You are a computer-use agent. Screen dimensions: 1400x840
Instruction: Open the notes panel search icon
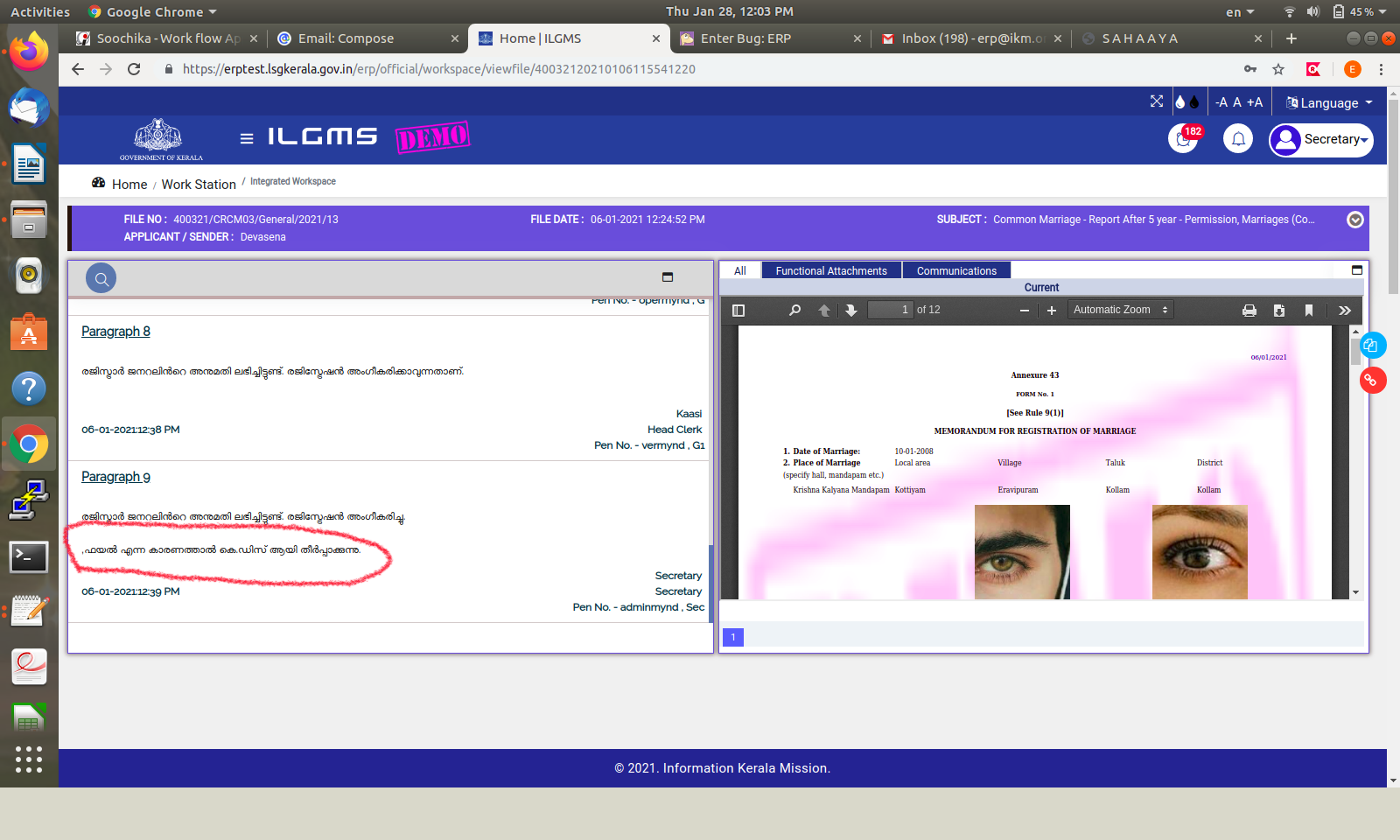101,279
